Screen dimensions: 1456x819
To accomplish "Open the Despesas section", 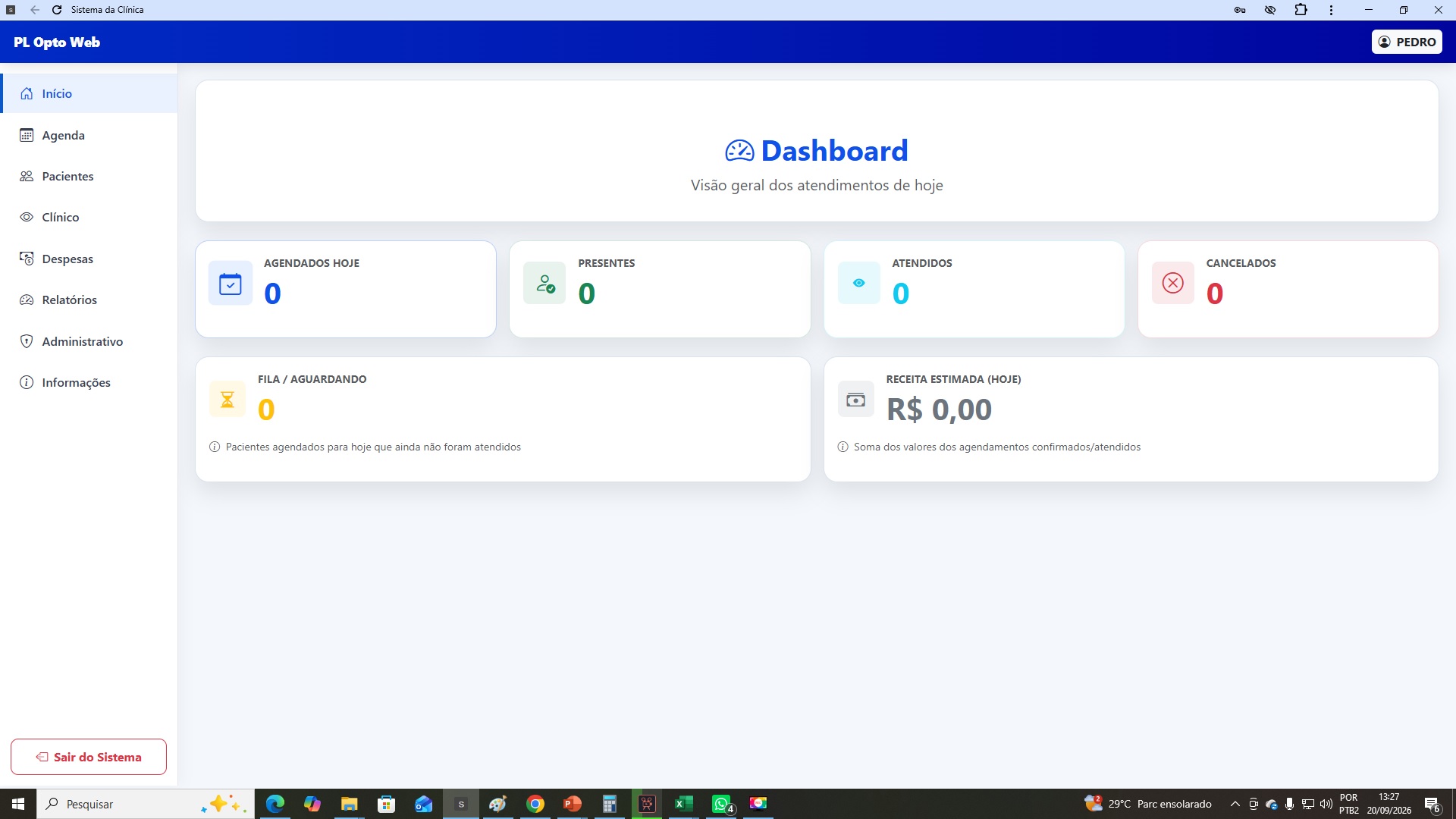I will click(89, 259).
